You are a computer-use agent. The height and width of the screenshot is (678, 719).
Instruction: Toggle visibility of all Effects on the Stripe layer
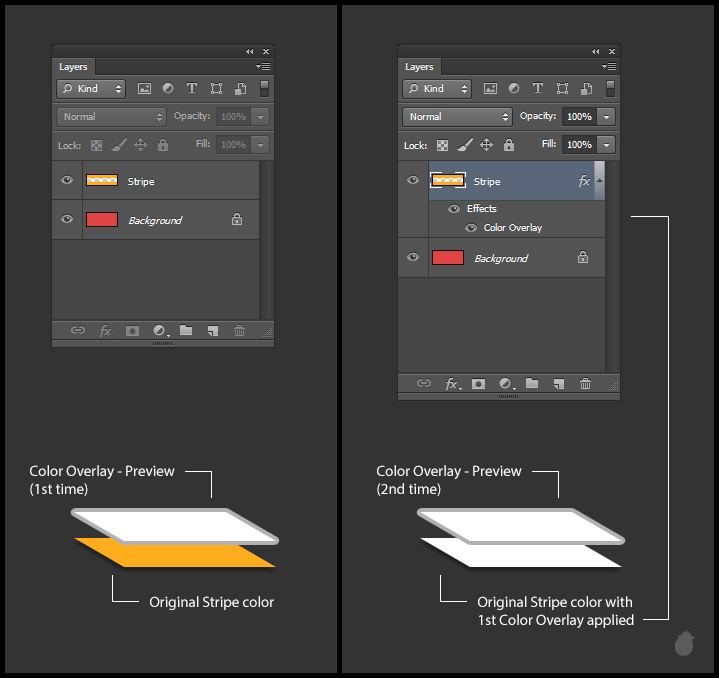pos(454,209)
